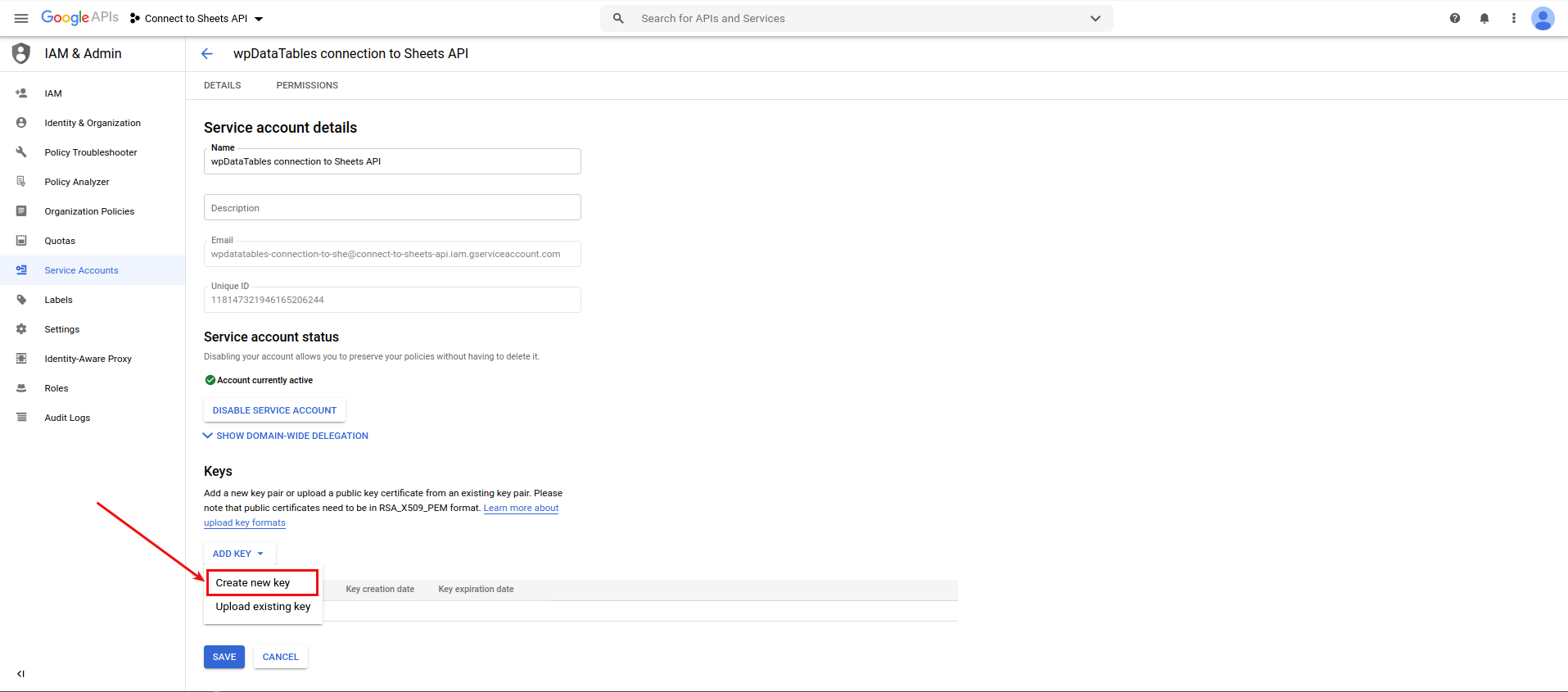Open Policy Troubleshooter in sidebar
Viewport: 1568px width, 692px height.
coord(93,152)
